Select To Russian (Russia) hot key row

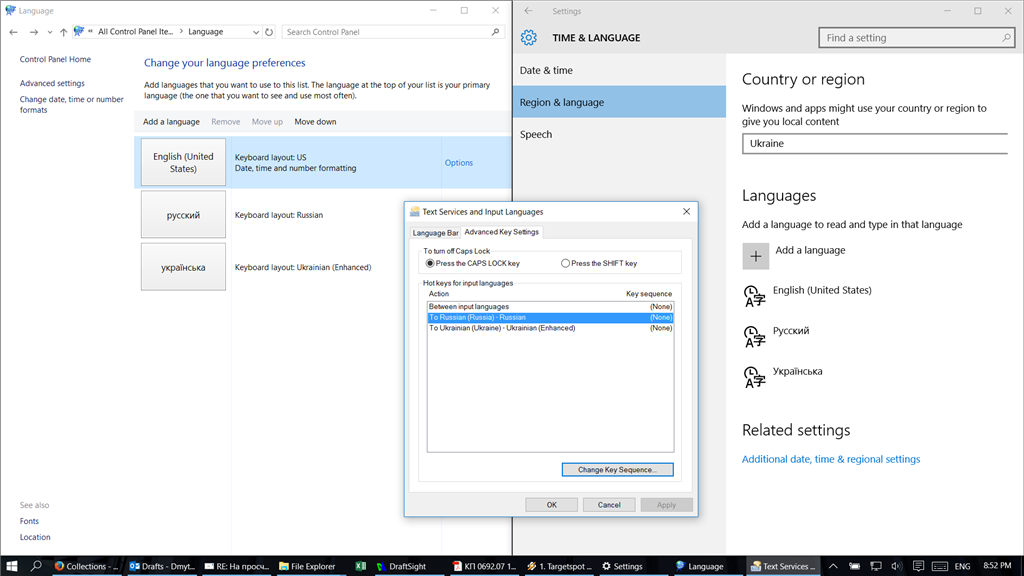coord(551,317)
